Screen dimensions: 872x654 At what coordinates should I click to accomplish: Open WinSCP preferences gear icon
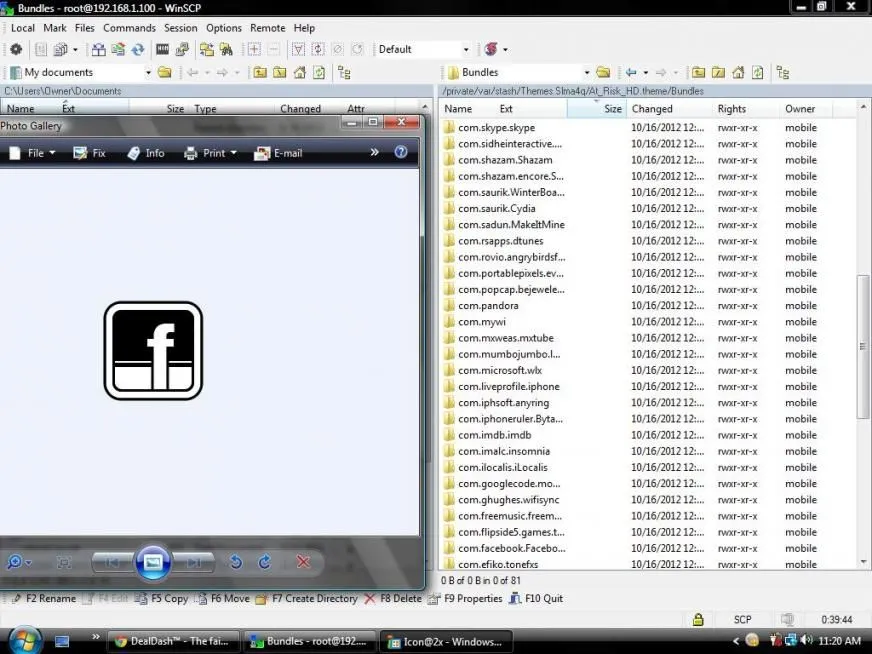click(x=16, y=49)
